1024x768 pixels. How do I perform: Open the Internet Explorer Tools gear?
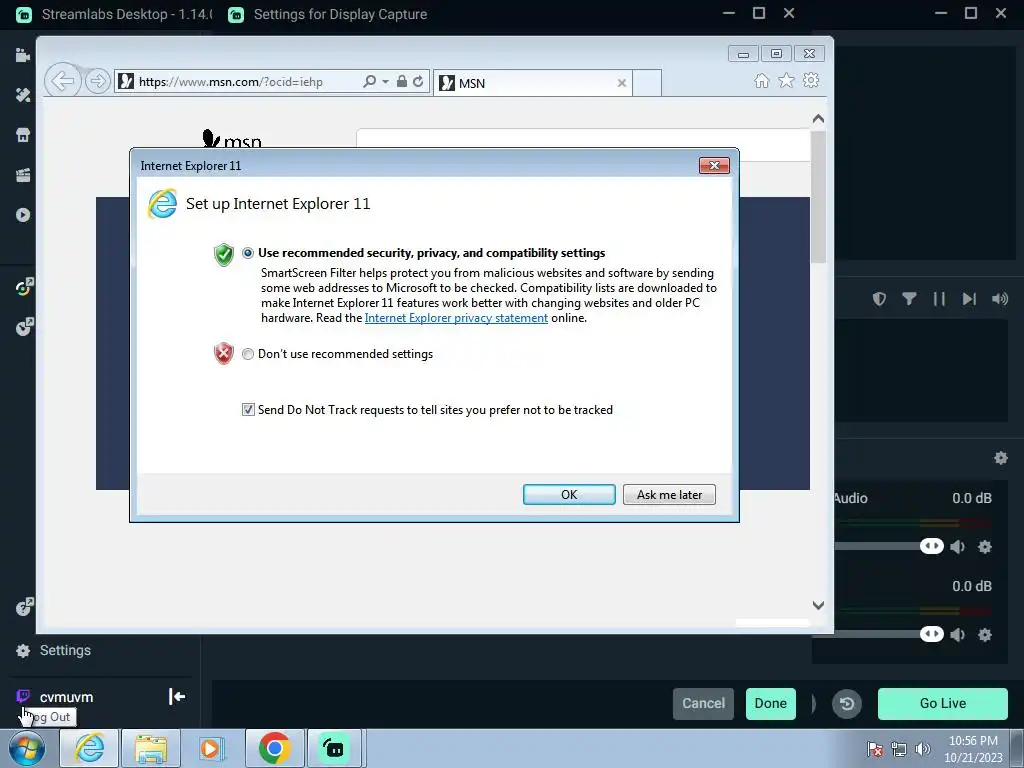pyautogui.click(x=811, y=80)
